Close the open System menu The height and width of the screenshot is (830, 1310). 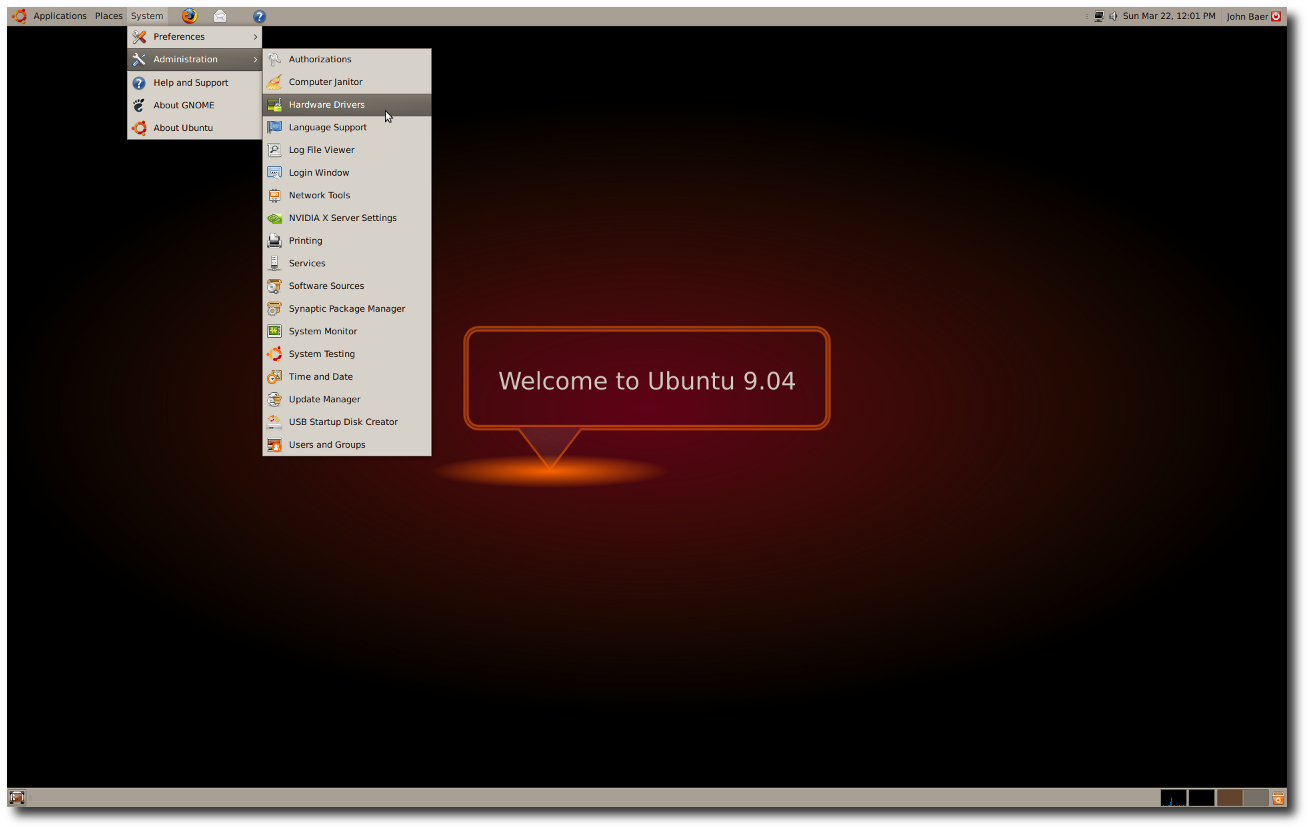[147, 16]
